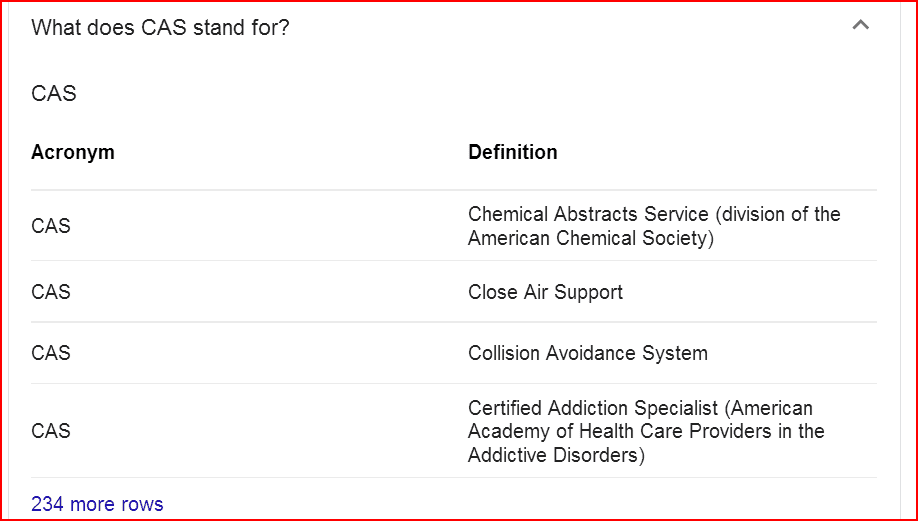The height and width of the screenshot is (521, 918).
Task: Select the Close Air Support definition
Action: click(x=545, y=292)
